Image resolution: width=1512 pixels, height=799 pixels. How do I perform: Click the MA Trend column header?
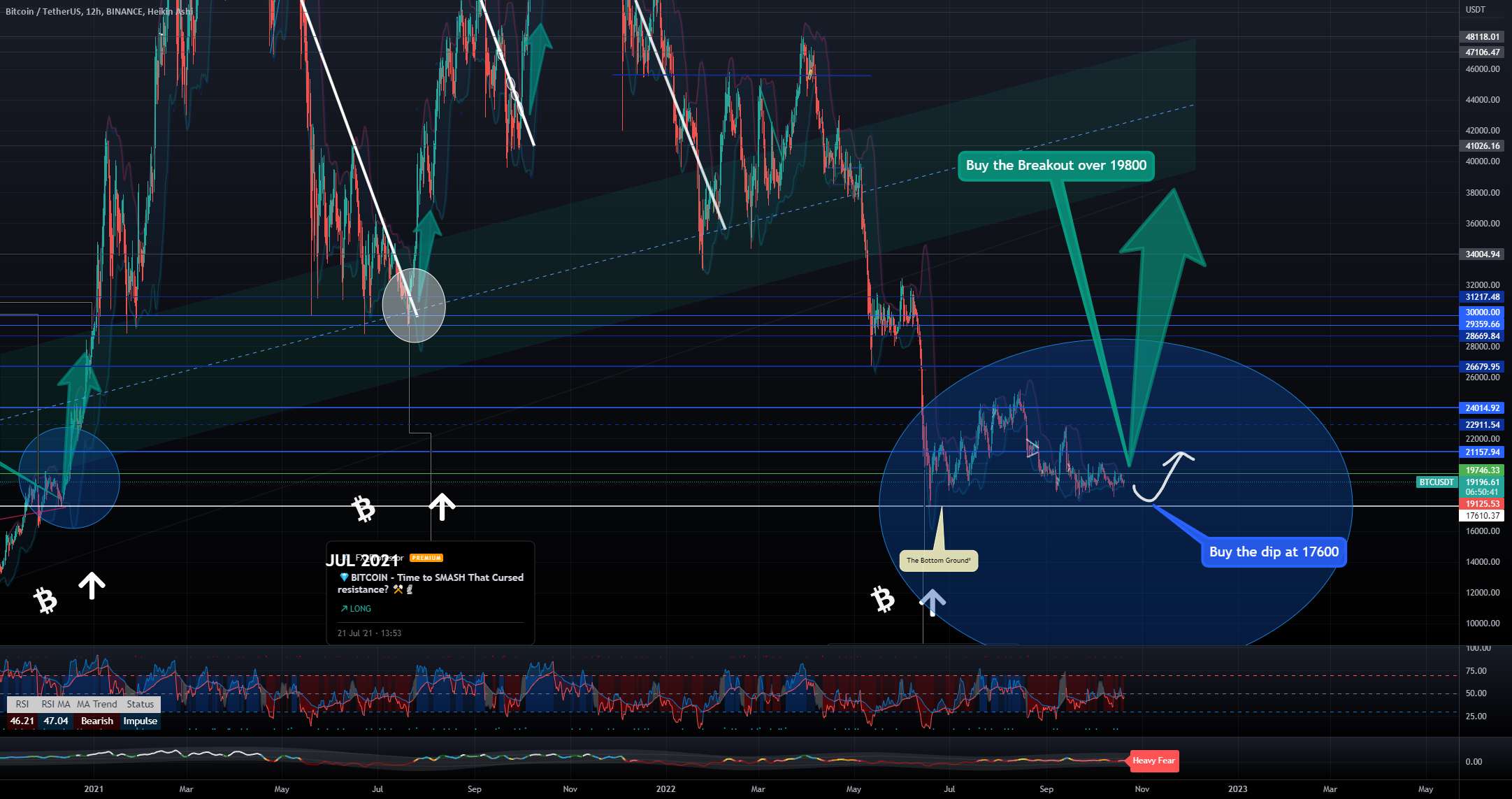pyautogui.click(x=97, y=705)
